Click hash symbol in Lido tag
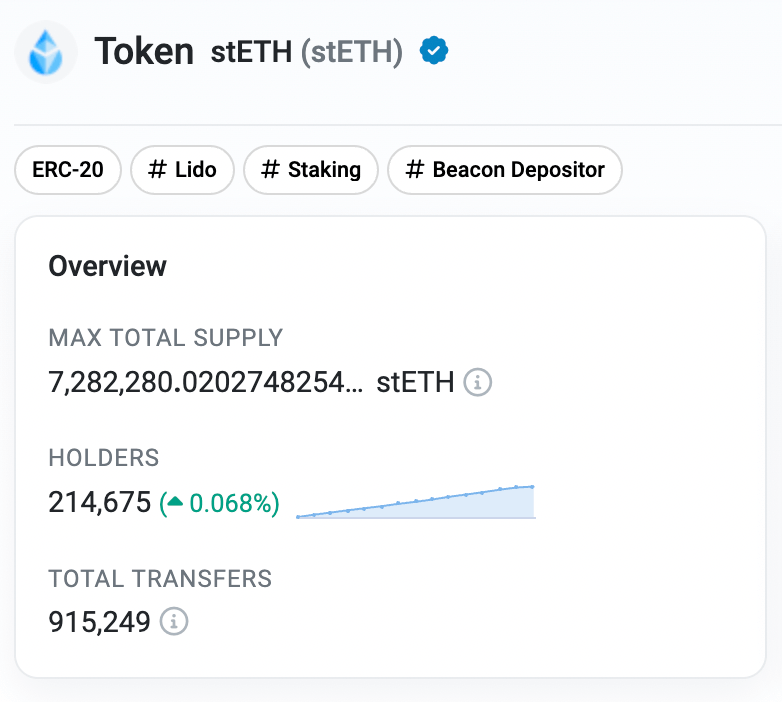782x702 pixels. coord(157,170)
